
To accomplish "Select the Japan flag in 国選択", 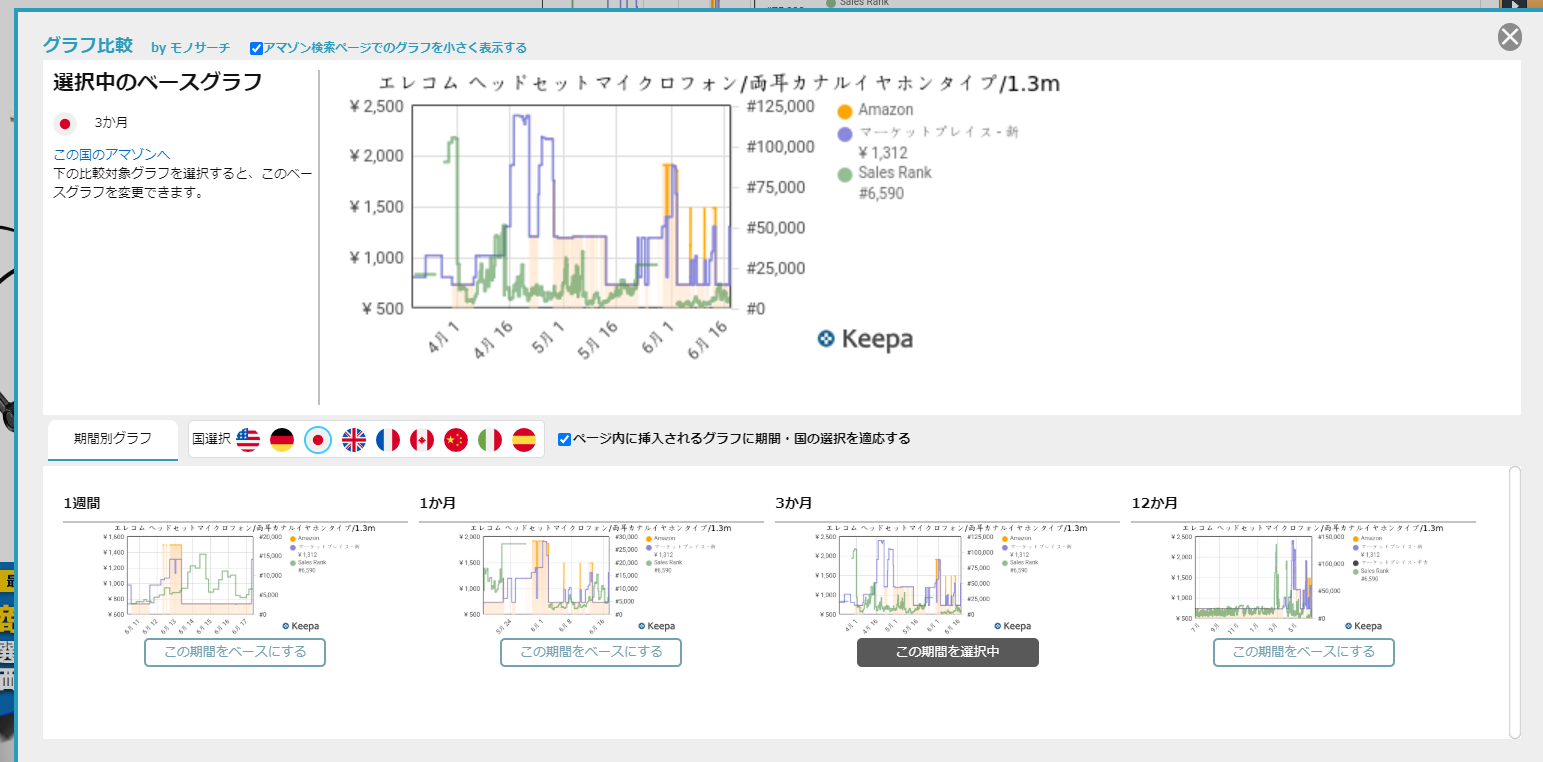I will click(x=318, y=440).
